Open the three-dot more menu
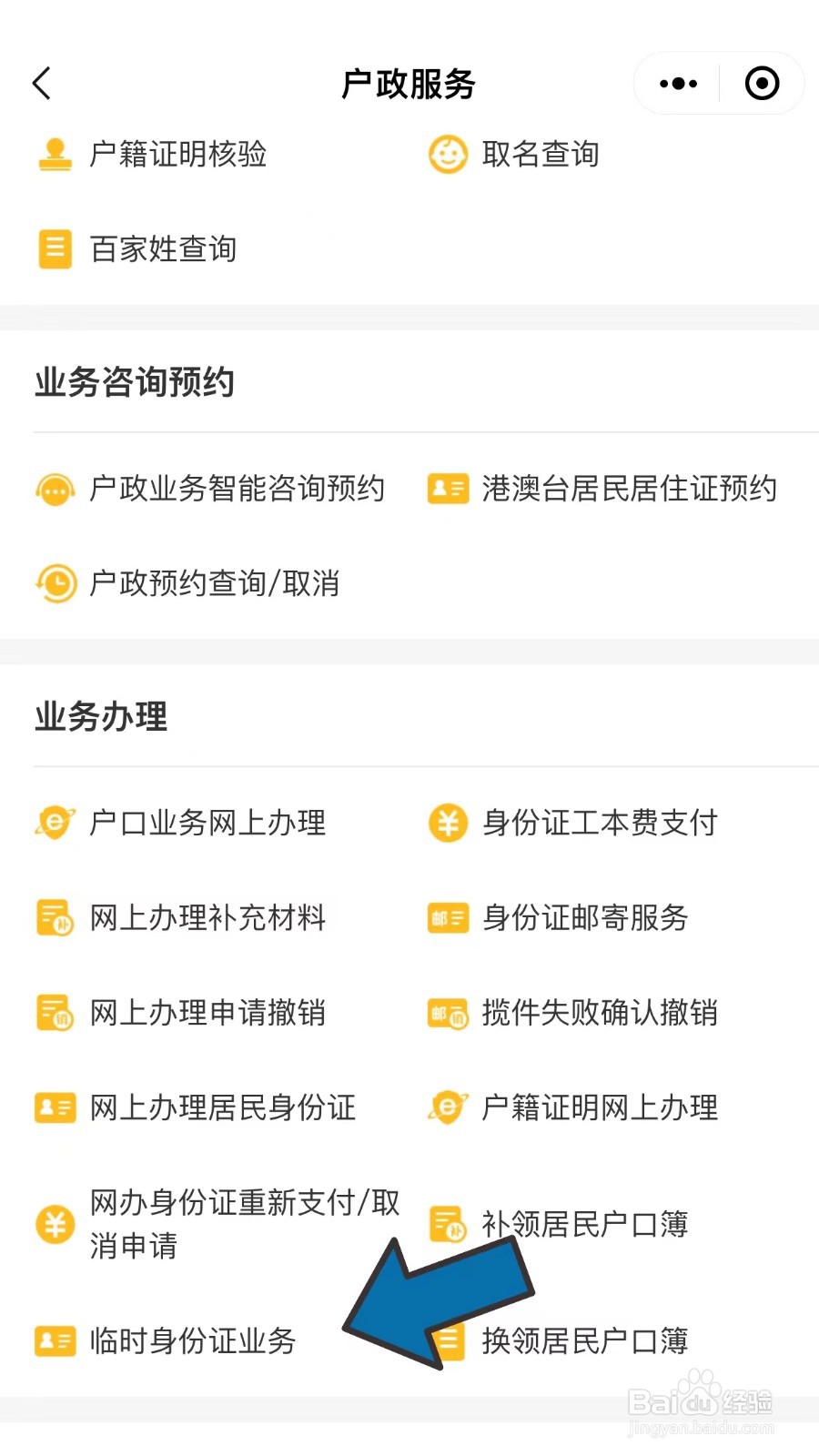Viewport: 819px width, 1456px height. [678, 84]
